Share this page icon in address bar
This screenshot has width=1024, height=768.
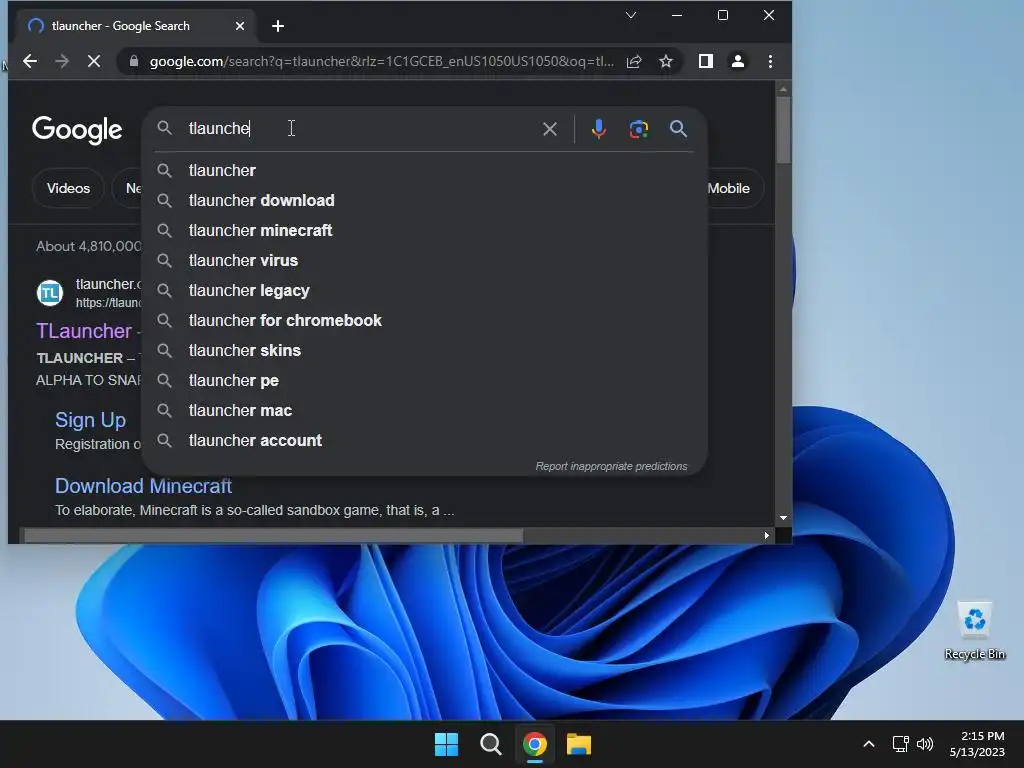pyautogui.click(x=633, y=61)
